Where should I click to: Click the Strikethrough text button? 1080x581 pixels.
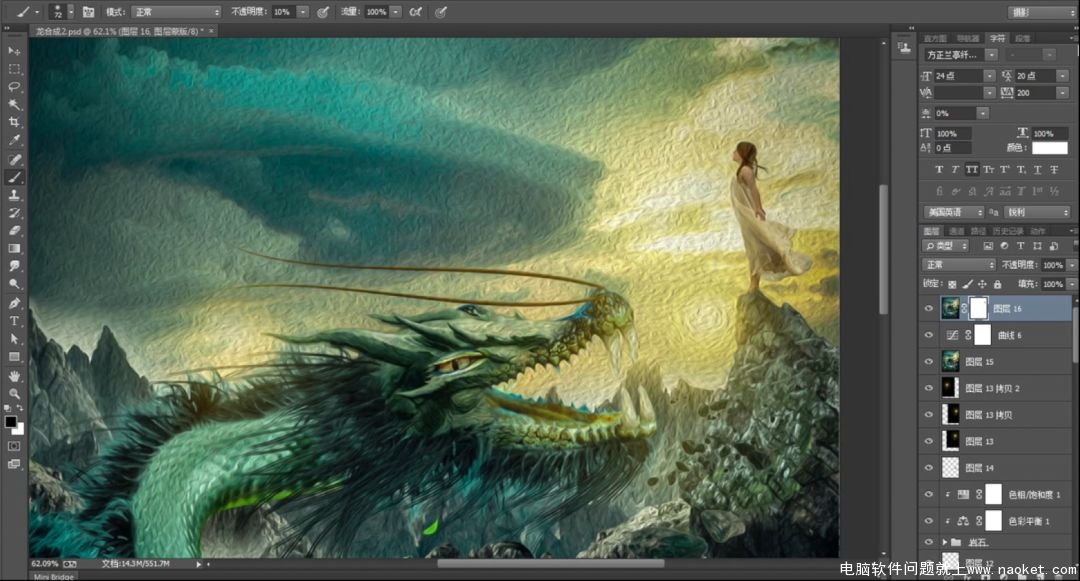1054,169
